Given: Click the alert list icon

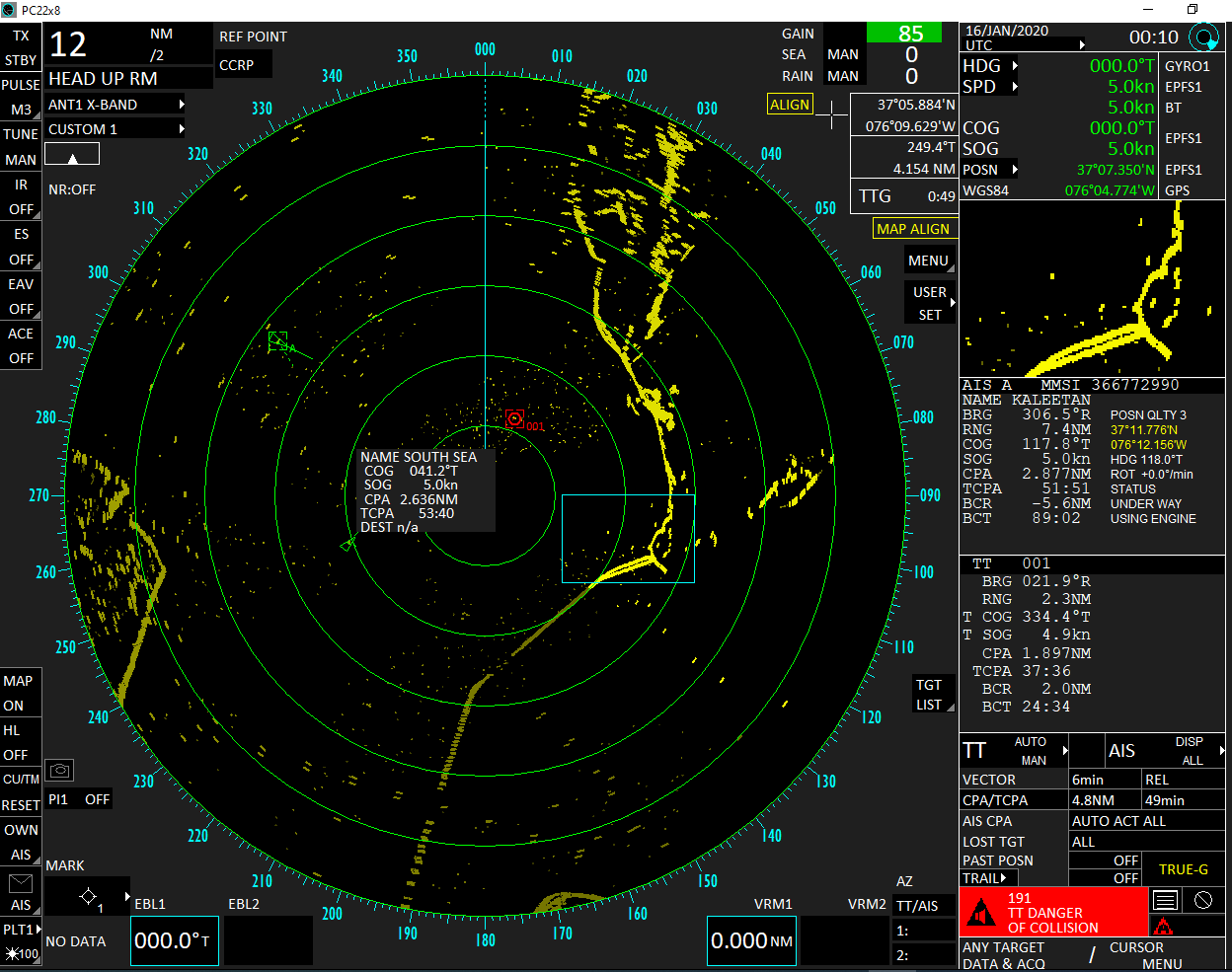Looking at the screenshot, I should pyautogui.click(x=1166, y=900).
